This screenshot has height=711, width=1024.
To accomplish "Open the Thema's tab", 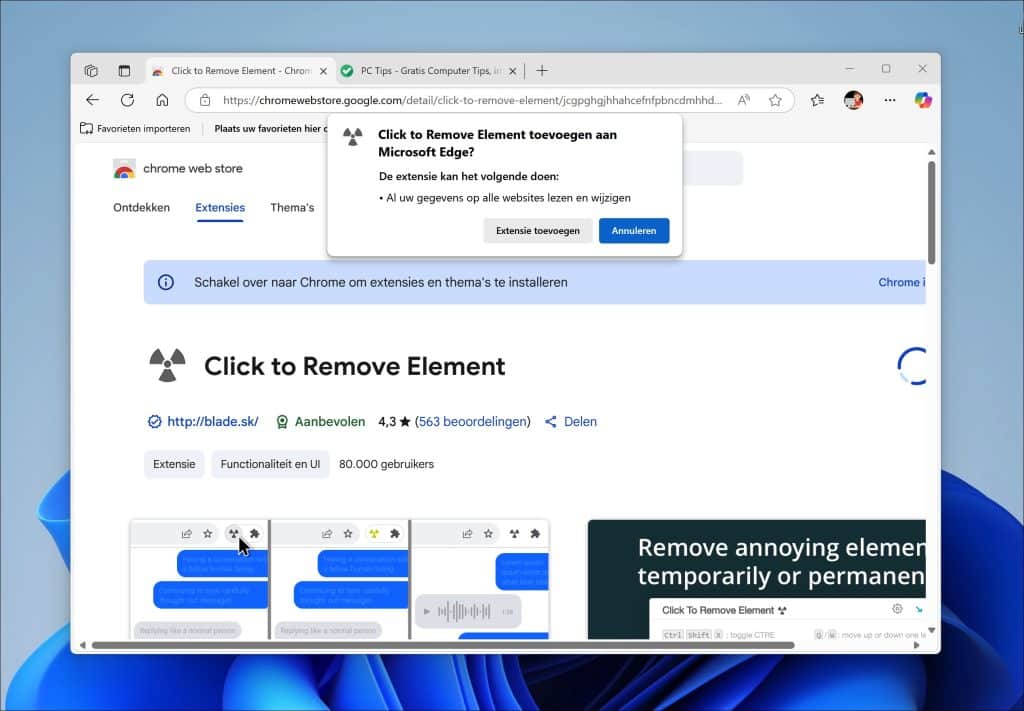I will 292,208.
